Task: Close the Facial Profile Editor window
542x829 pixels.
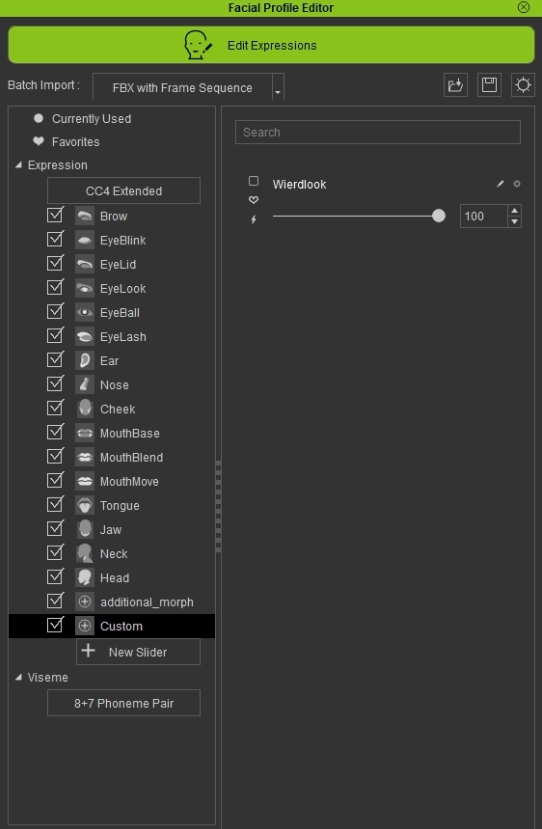Action: 523,7
